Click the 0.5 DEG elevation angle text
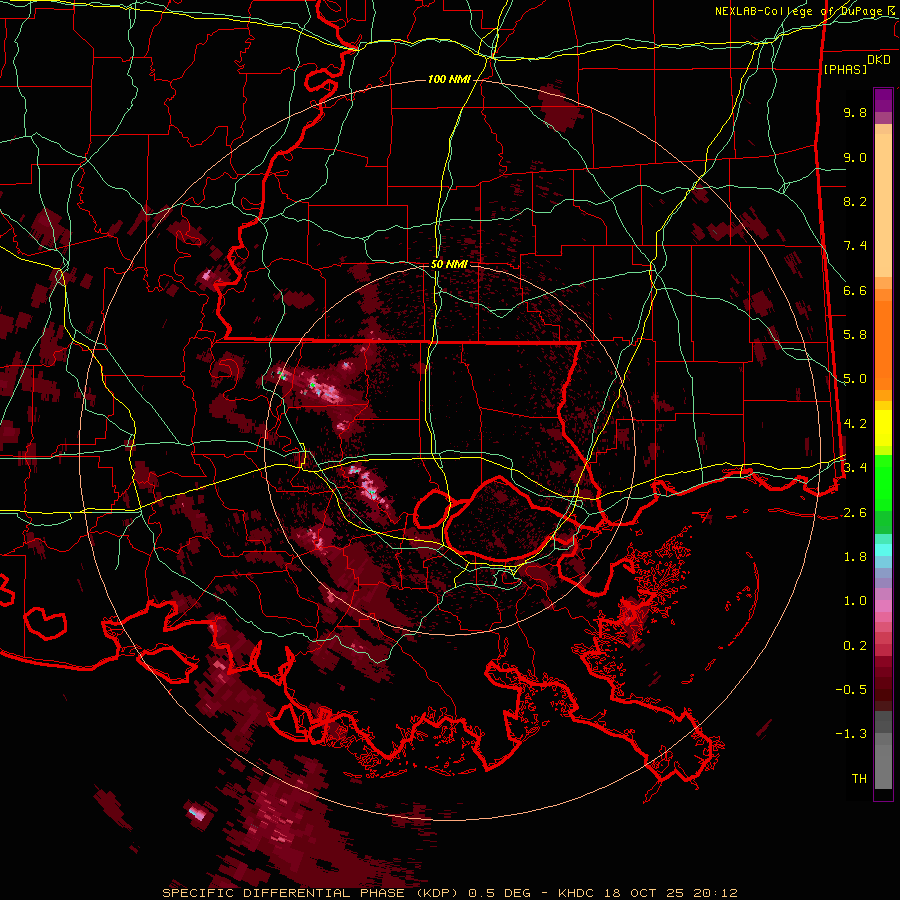This screenshot has height=900, width=900. click(x=498, y=893)
